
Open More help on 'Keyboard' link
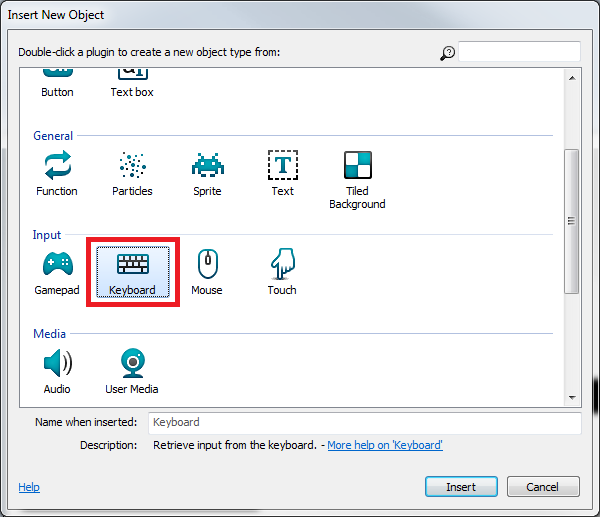(385, 445)
